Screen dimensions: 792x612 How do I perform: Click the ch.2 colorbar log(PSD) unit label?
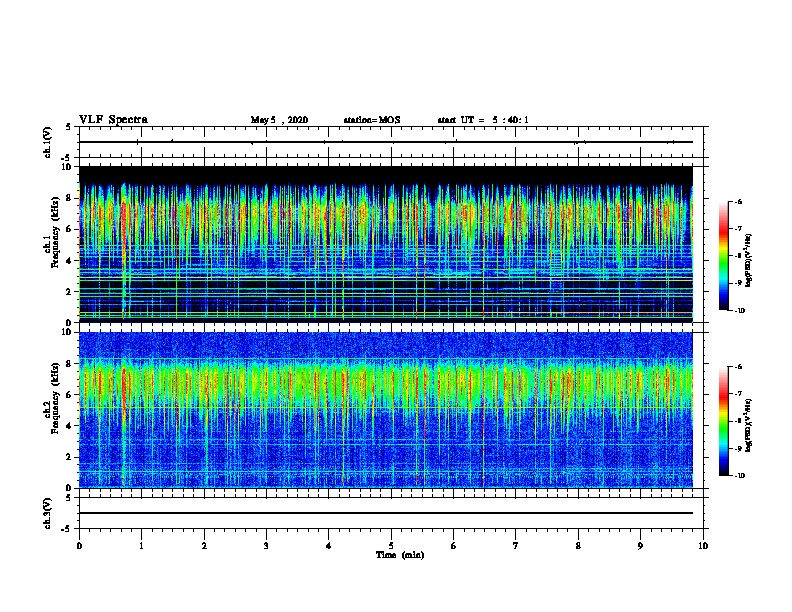point(749,425)
